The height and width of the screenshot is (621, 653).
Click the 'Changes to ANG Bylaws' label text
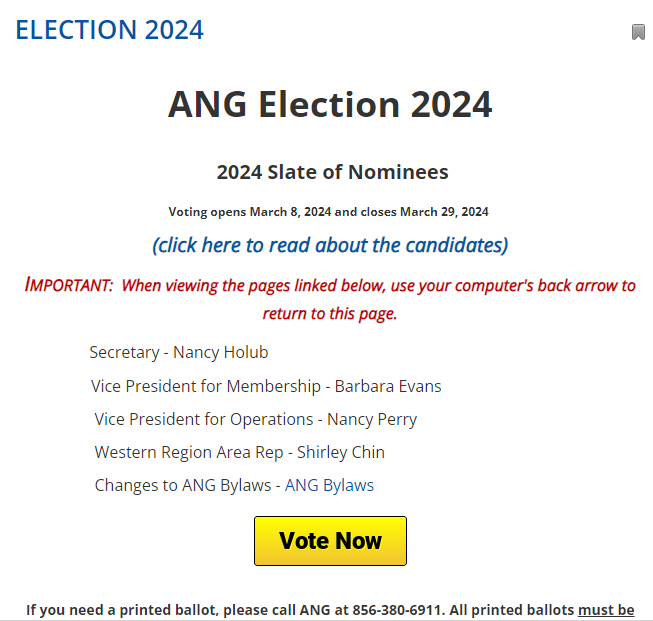pyautogui.click(x=184, y=485)
